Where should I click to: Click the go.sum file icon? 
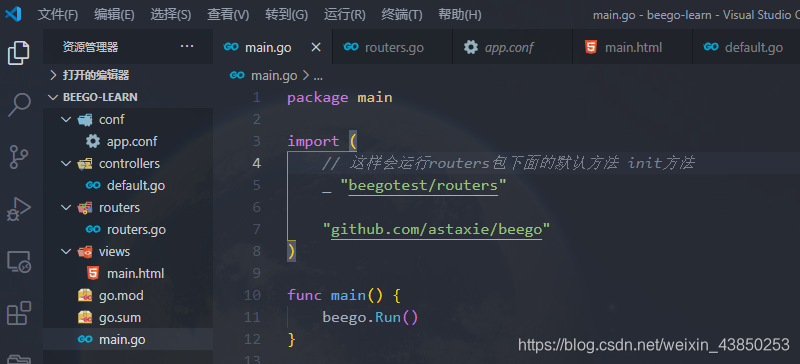point(85,317)
